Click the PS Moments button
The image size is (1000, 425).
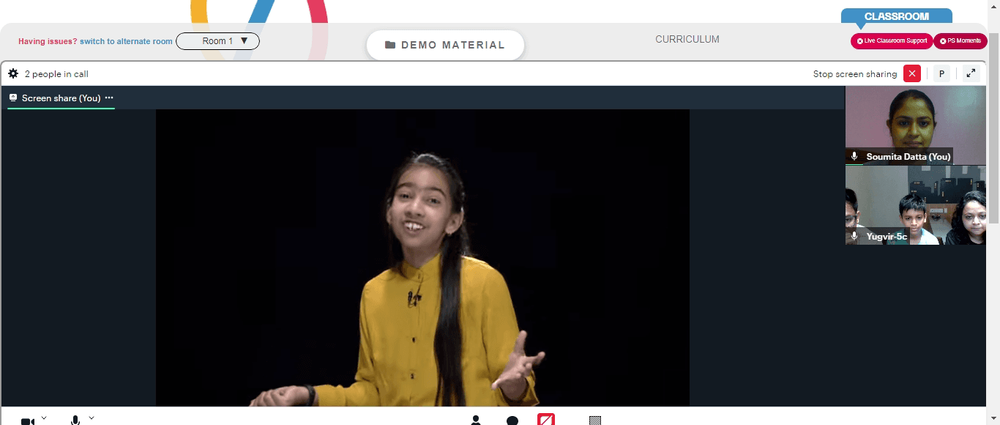point(960,41)
